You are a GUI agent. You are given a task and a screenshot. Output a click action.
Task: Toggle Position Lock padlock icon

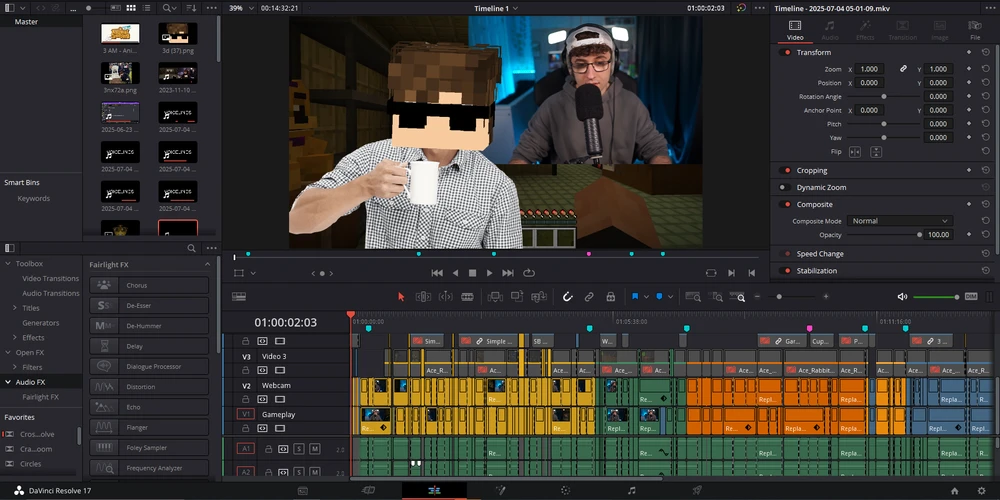click(610, 297)
